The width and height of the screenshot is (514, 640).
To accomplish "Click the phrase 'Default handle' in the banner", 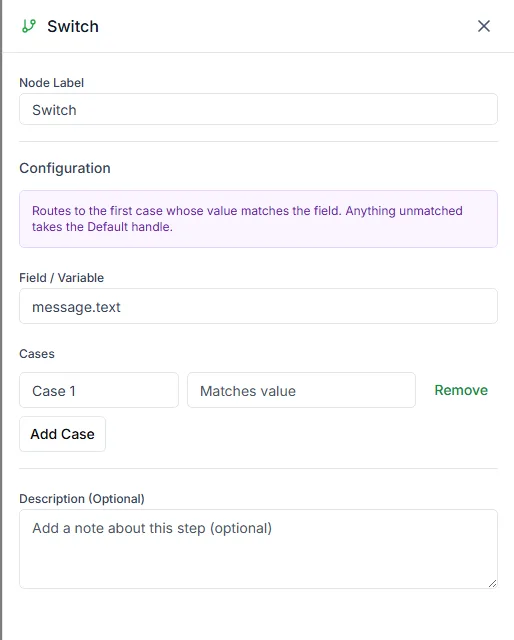I will click(129, 227).
